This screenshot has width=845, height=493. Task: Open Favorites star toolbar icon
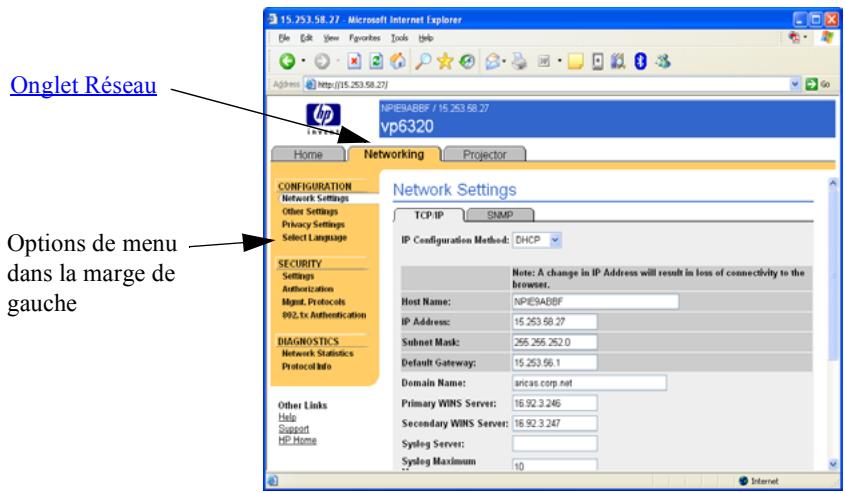(x=445, y=61)
